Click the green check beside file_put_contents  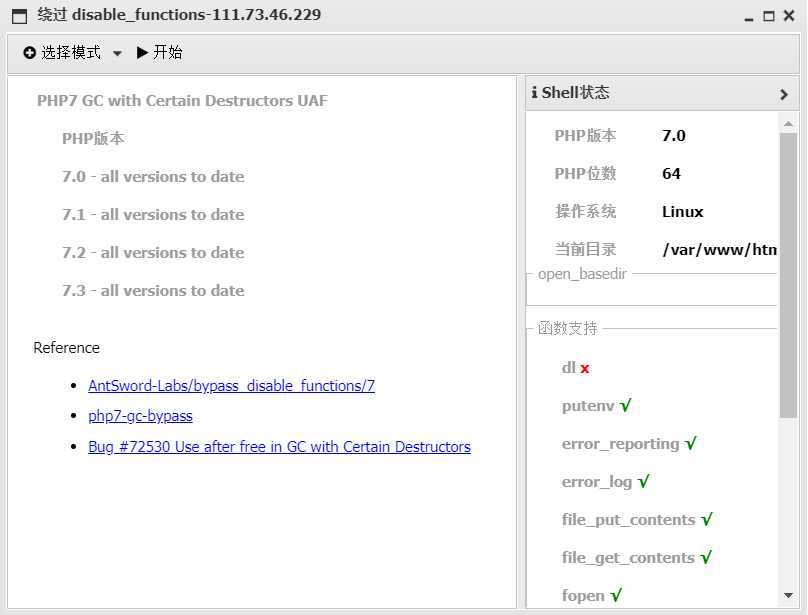coord(706,519)
